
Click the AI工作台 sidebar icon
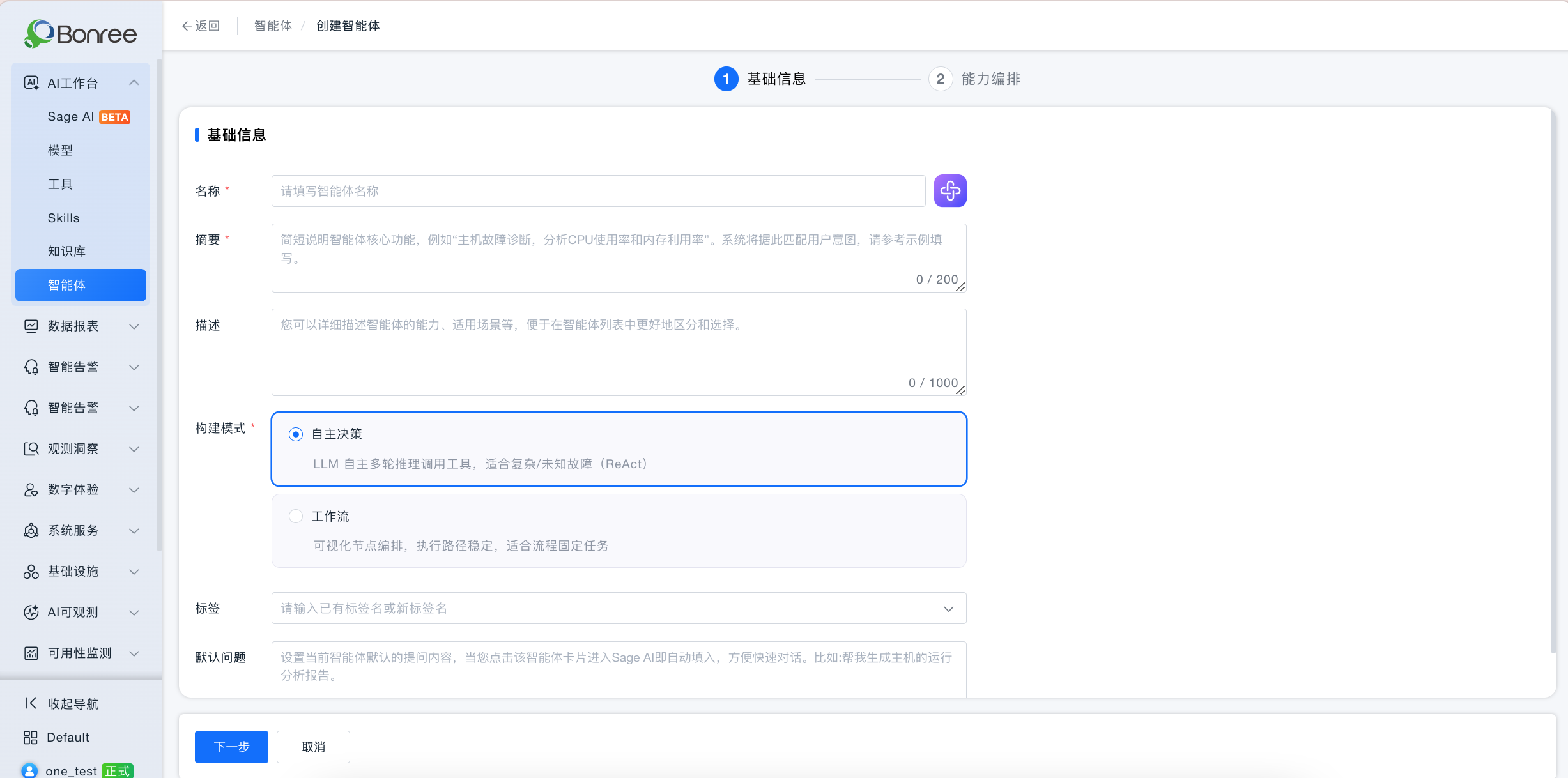[x=31, y=82]
